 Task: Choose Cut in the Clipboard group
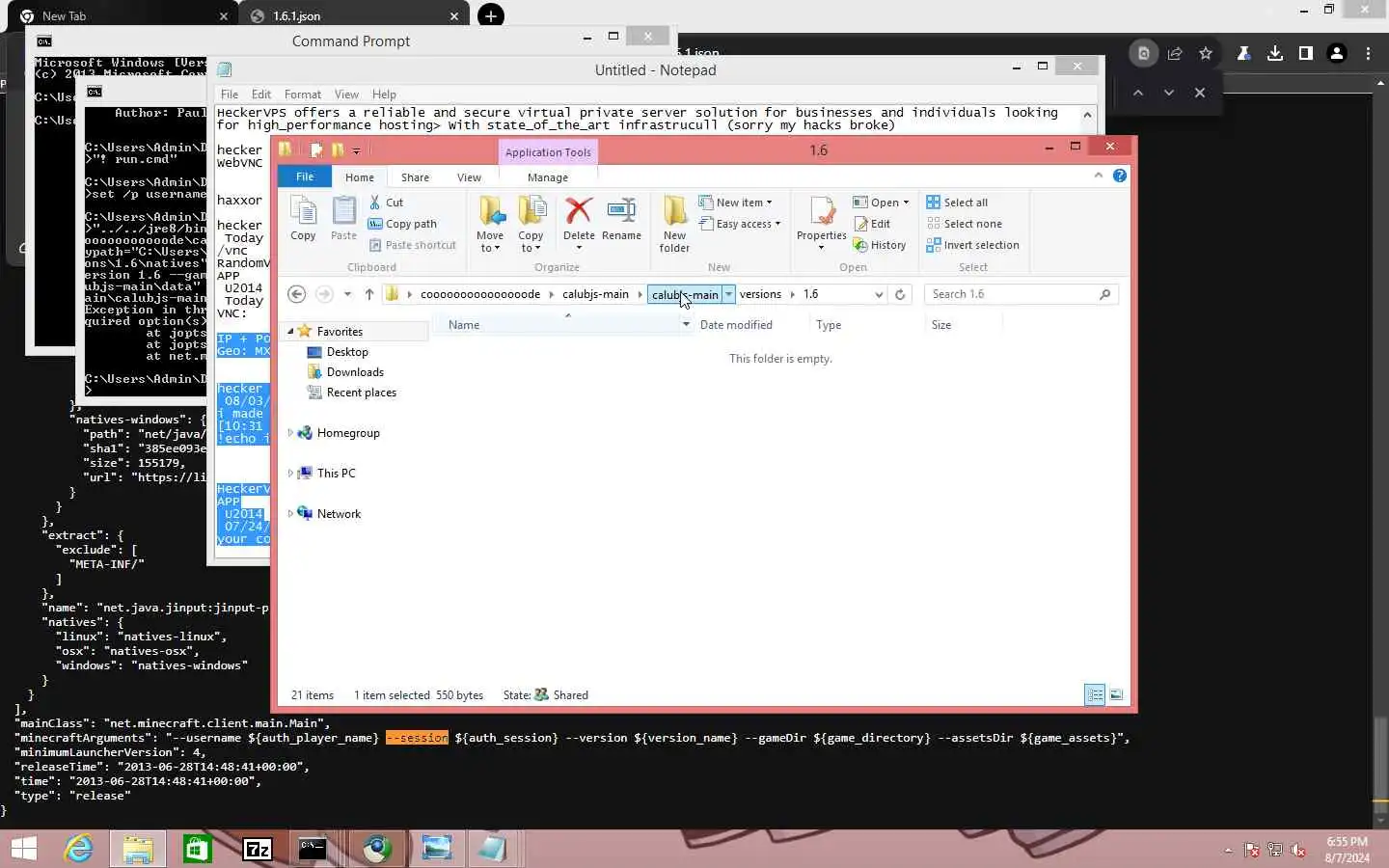tap(386, 203)
